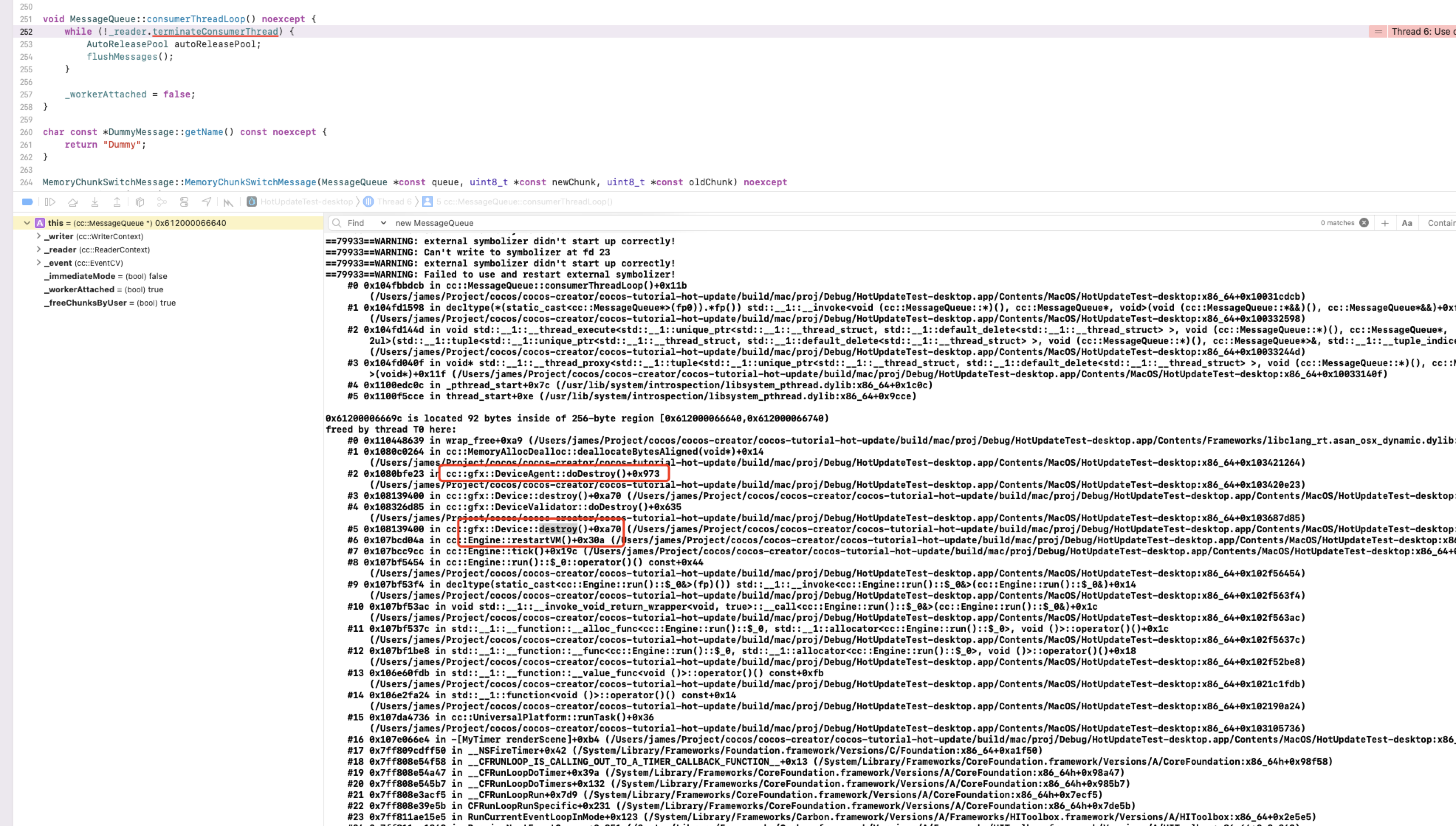Toggle the Aa case-sensitive search option
Image resolution: width=1456 pixels, height=826 pixels.
click(1407, 223)
